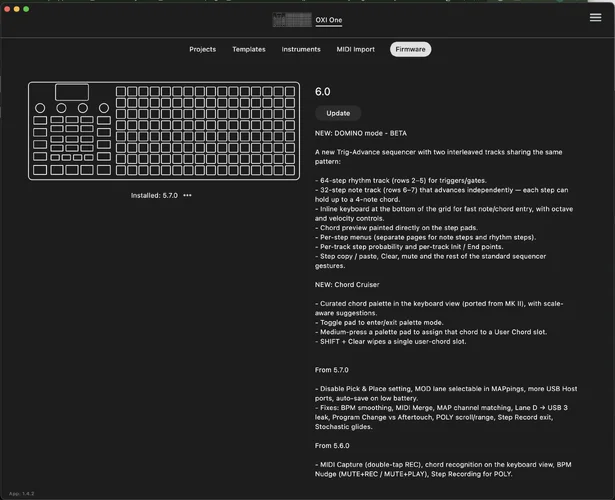615x500 pixels.
Task: Click the App: 1.4.2 version label
Action: [x=22, y=494]
